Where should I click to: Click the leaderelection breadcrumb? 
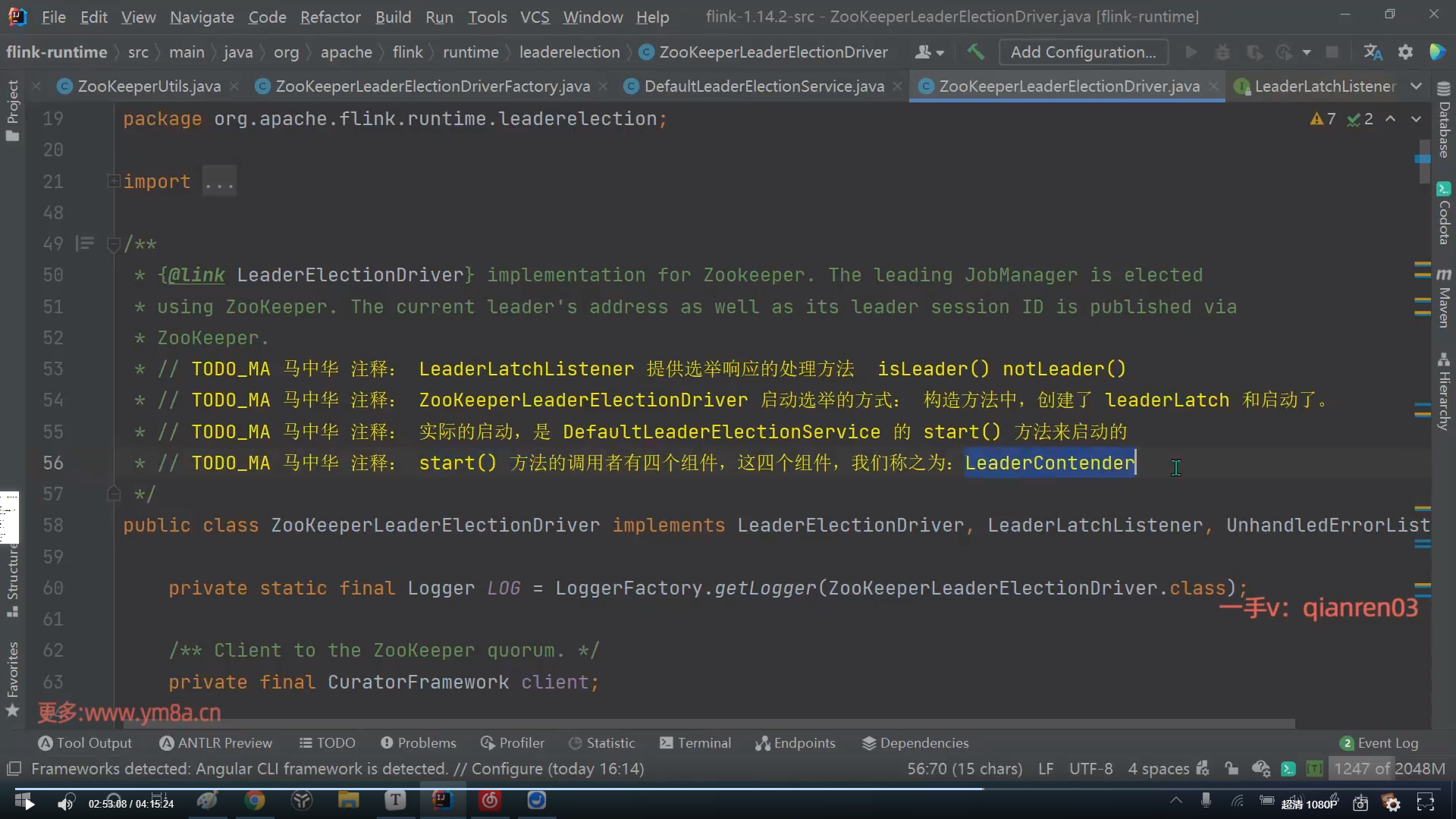tap(569, 52)
